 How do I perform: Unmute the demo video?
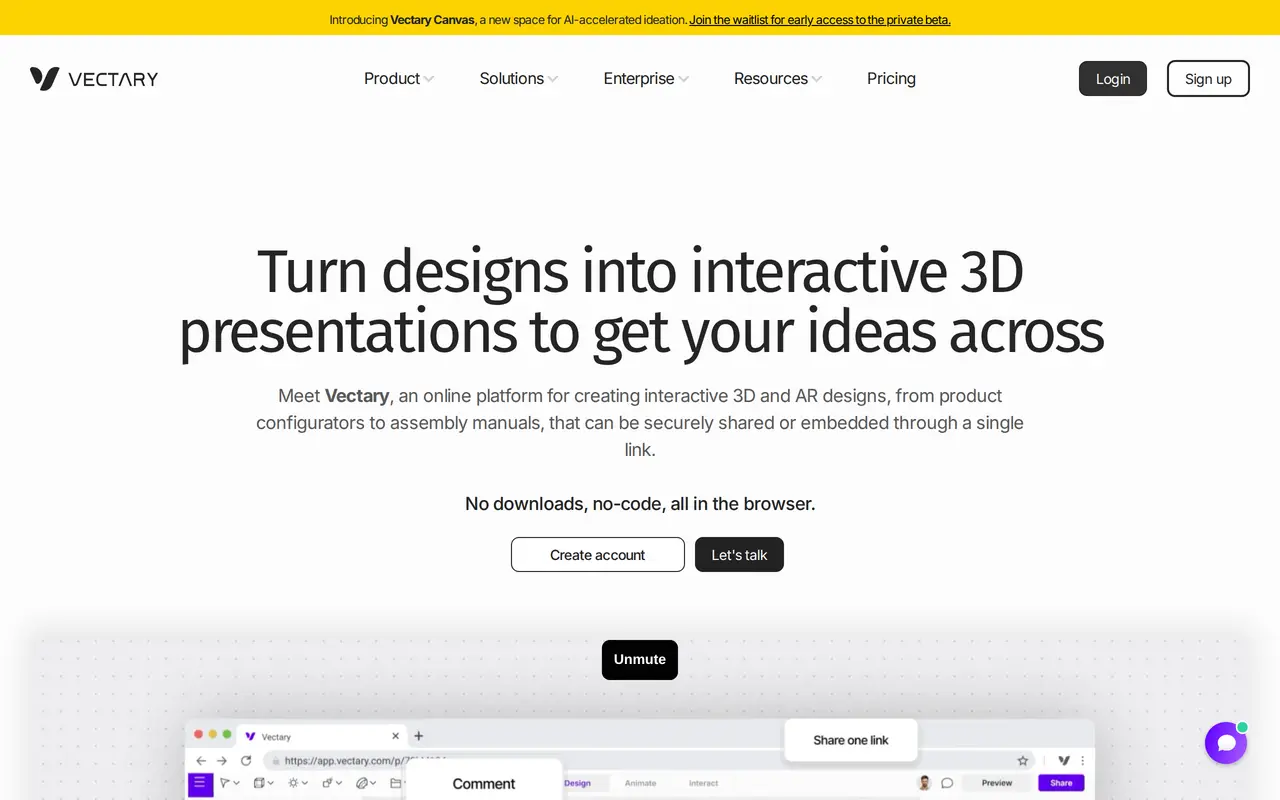coord(640,660)
